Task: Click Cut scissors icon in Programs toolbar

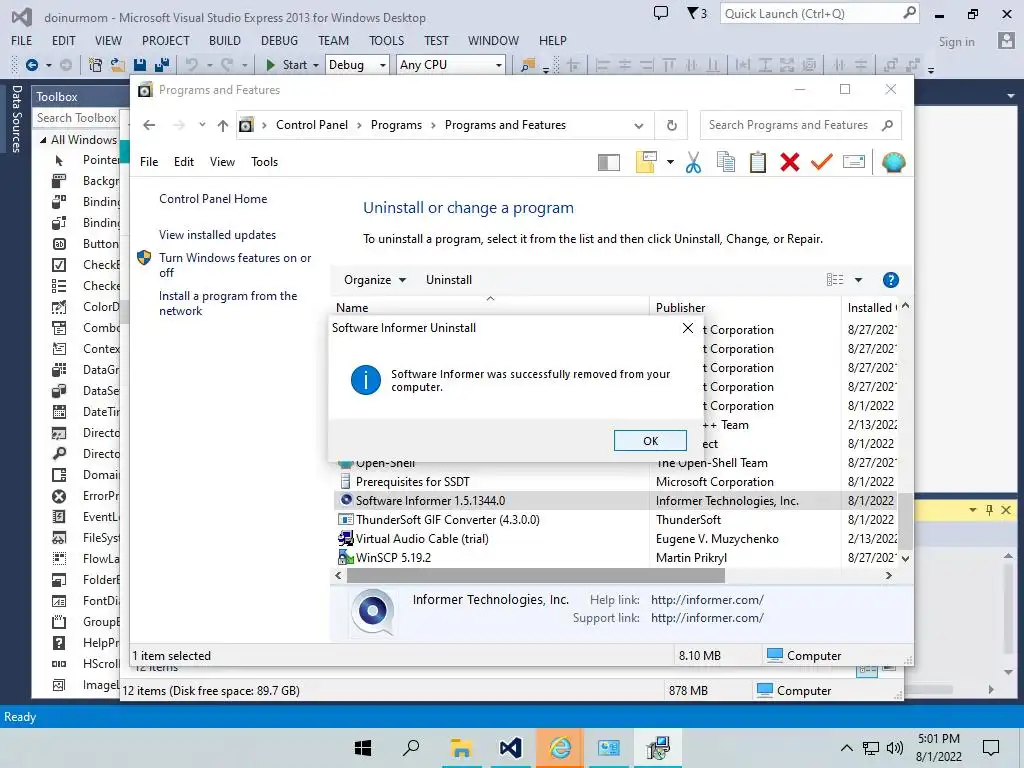Action: [693, 162]
